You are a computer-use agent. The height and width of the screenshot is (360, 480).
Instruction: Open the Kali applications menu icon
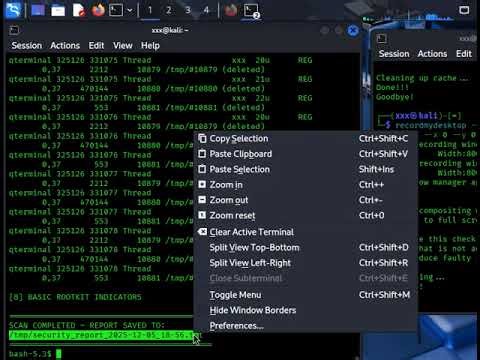tap(13, 10)
